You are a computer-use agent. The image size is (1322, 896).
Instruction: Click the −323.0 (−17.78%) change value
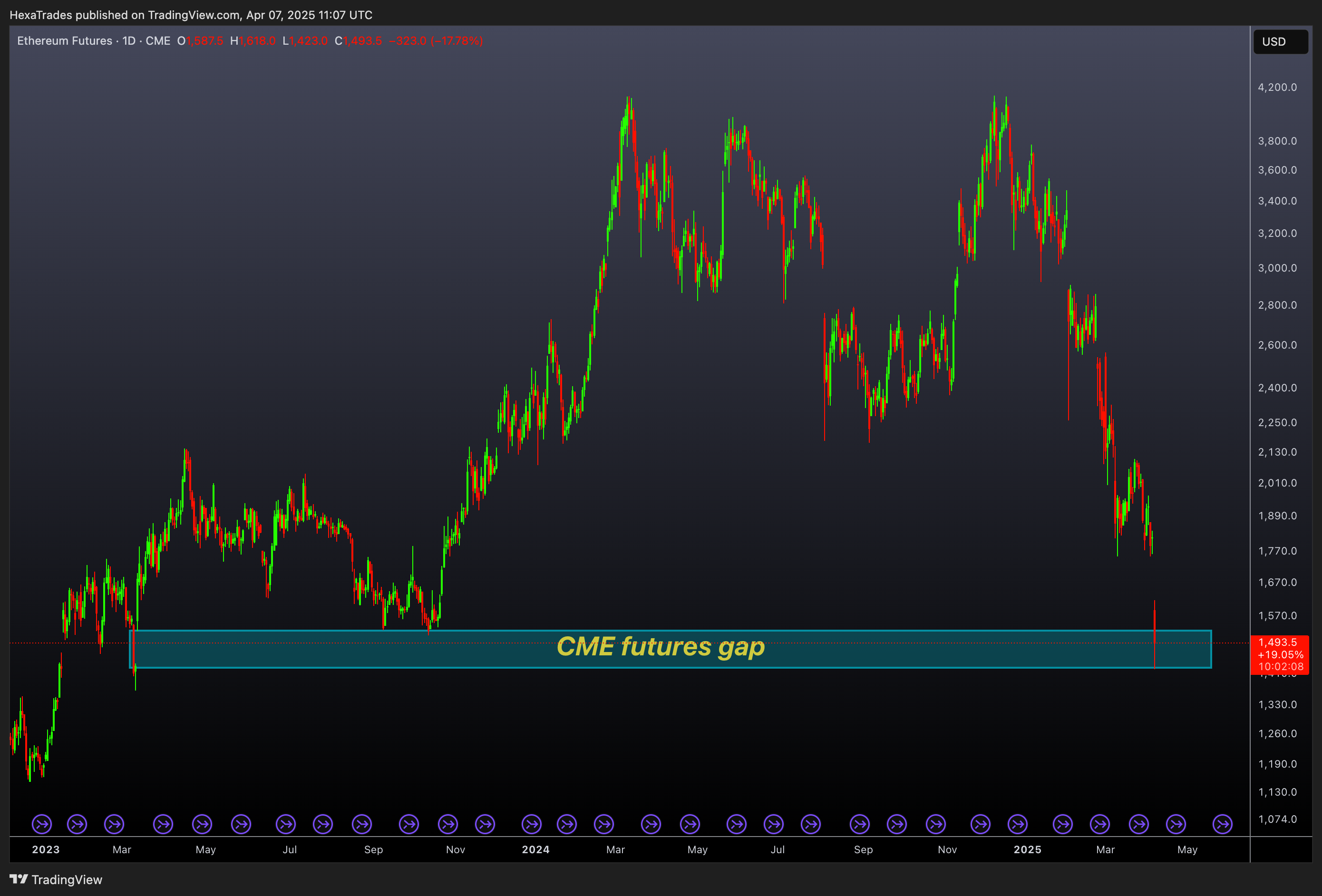pos(436,41)
